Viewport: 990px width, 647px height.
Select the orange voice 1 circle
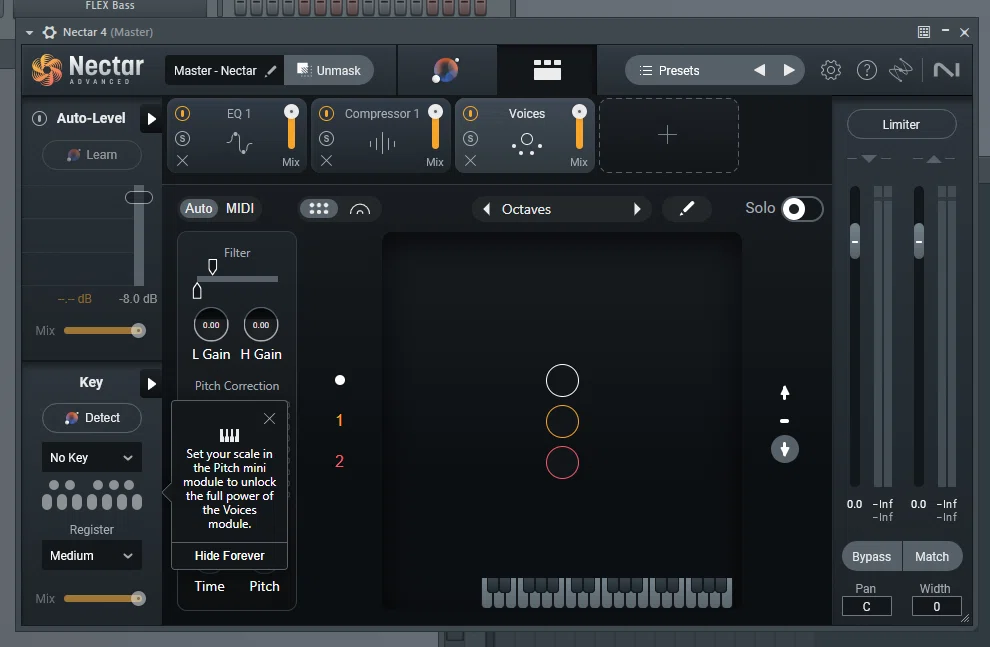tap(562, 422)
